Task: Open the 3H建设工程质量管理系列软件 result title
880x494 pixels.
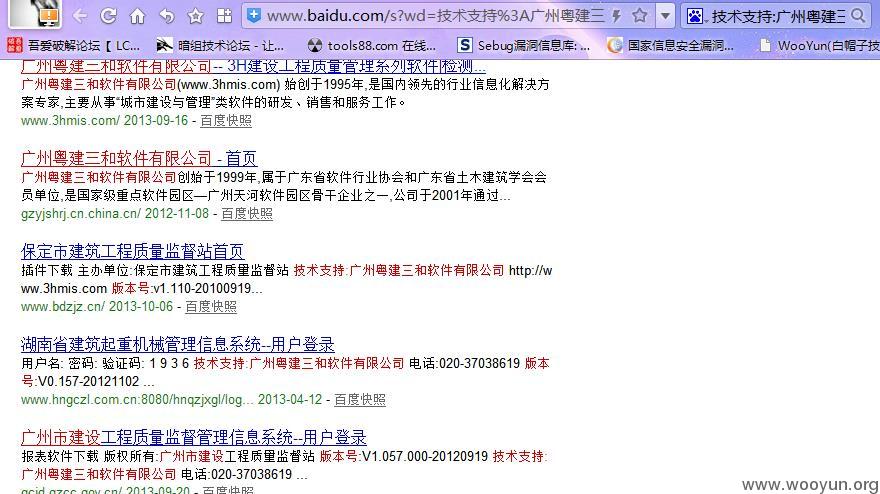Action: tap(253, 66)
